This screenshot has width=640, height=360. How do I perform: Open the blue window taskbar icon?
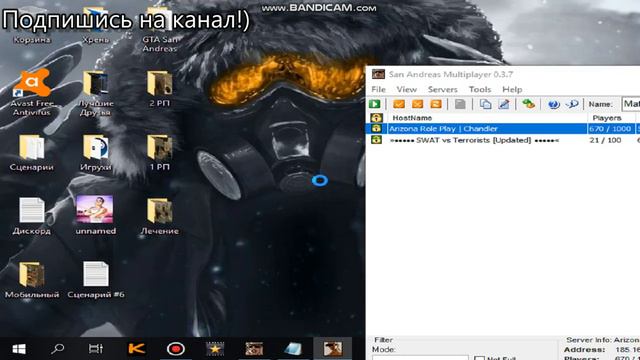(x=293, y=349)
